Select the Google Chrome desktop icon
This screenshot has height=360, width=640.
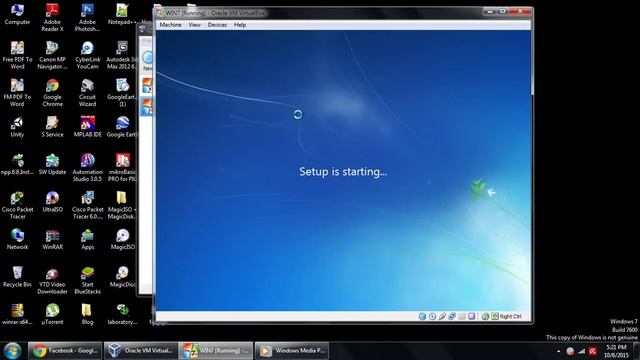click(x=52, y=93)
